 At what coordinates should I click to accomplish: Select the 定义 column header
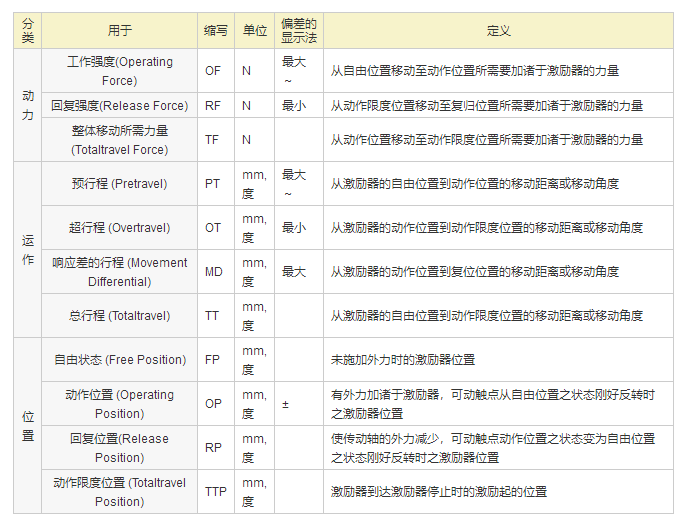click(x=498, y=31)
